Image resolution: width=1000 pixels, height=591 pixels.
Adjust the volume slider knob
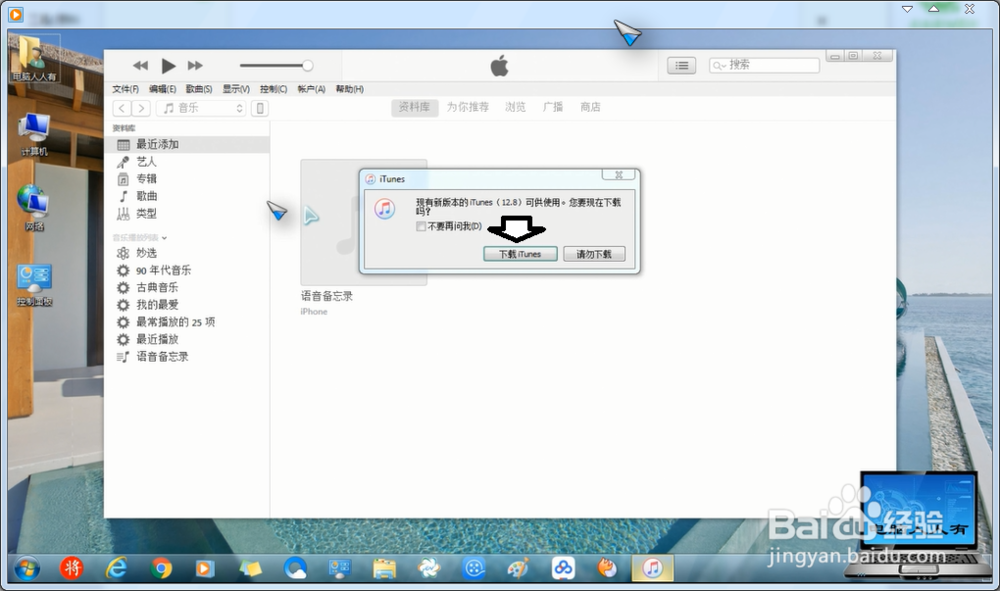click(307, 66)
